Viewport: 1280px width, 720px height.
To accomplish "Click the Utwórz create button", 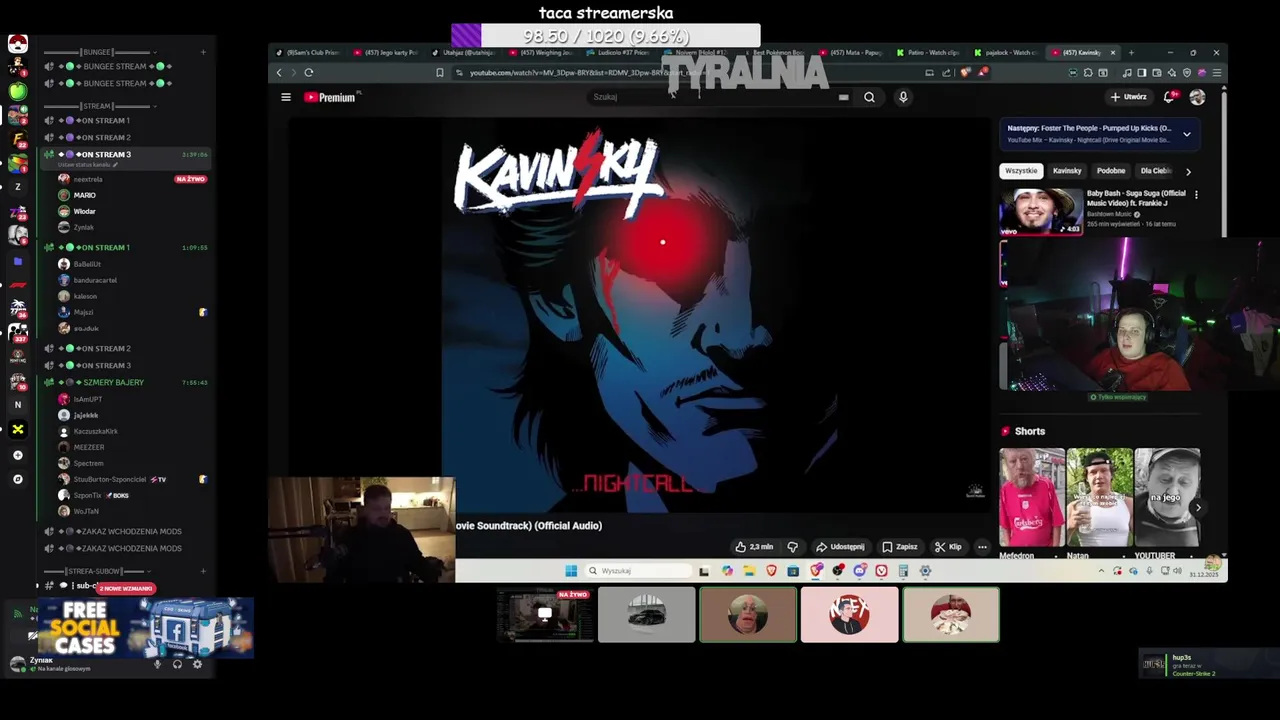I will [1128, 97].
